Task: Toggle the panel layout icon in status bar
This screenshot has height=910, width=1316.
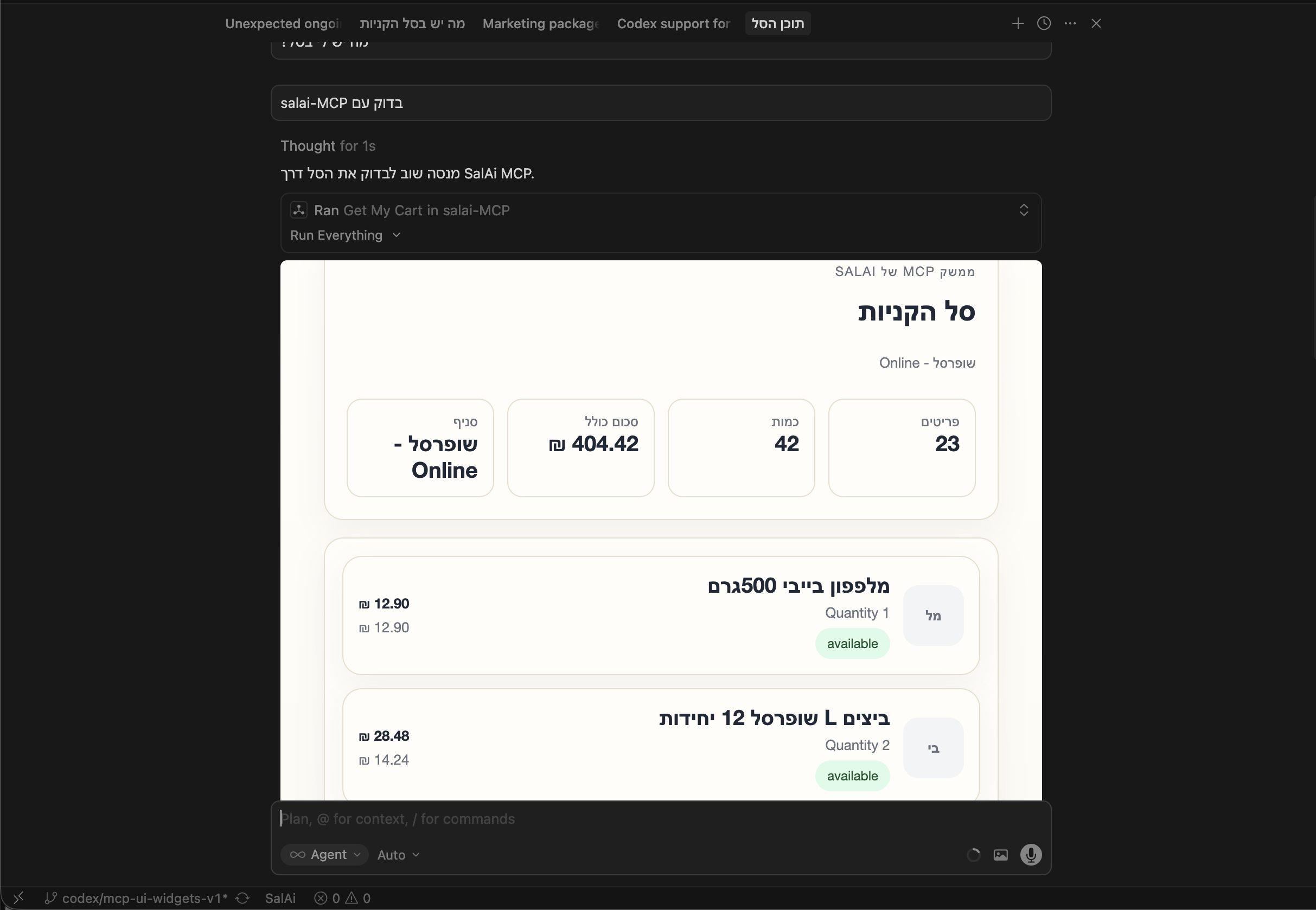Action: (19, 898)
